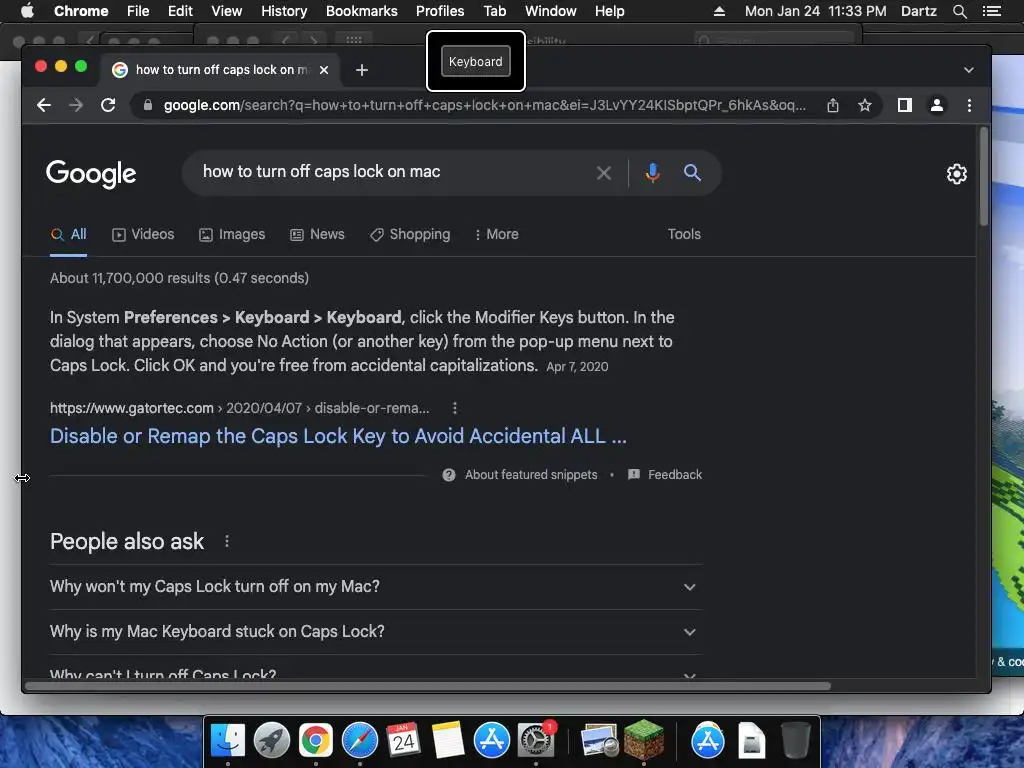Open Preview app in the Dock
This screenshot has height=768, width=1024.
pyautogui.click(x=600, y=741)
